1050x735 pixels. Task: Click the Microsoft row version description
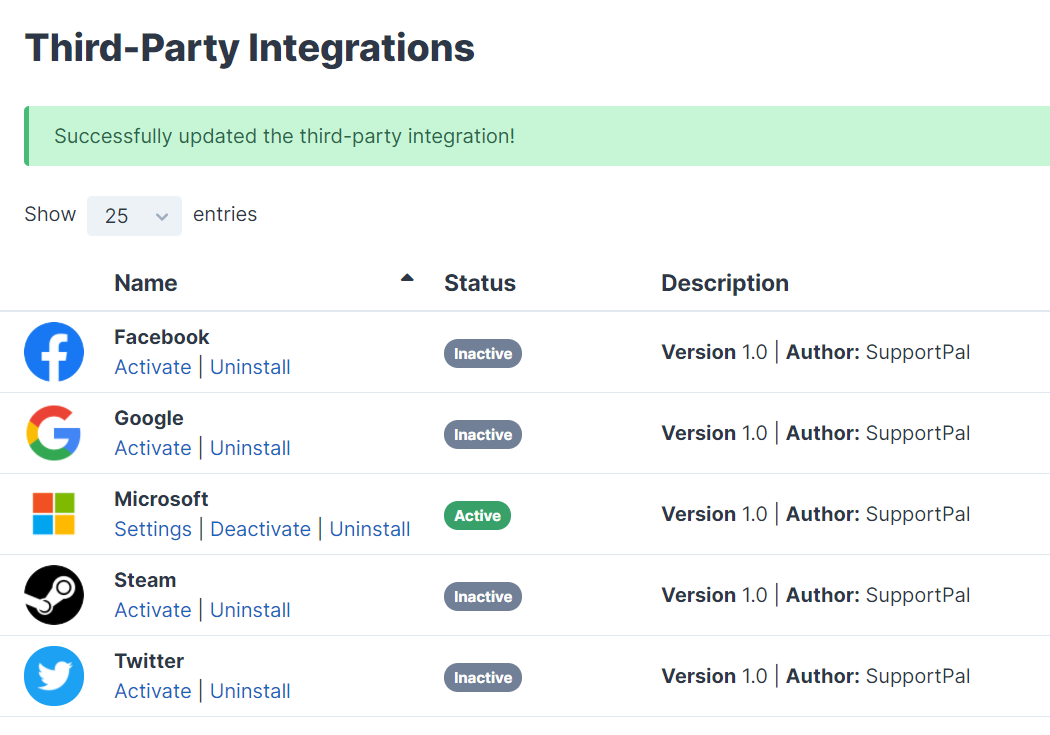[816, 514]
